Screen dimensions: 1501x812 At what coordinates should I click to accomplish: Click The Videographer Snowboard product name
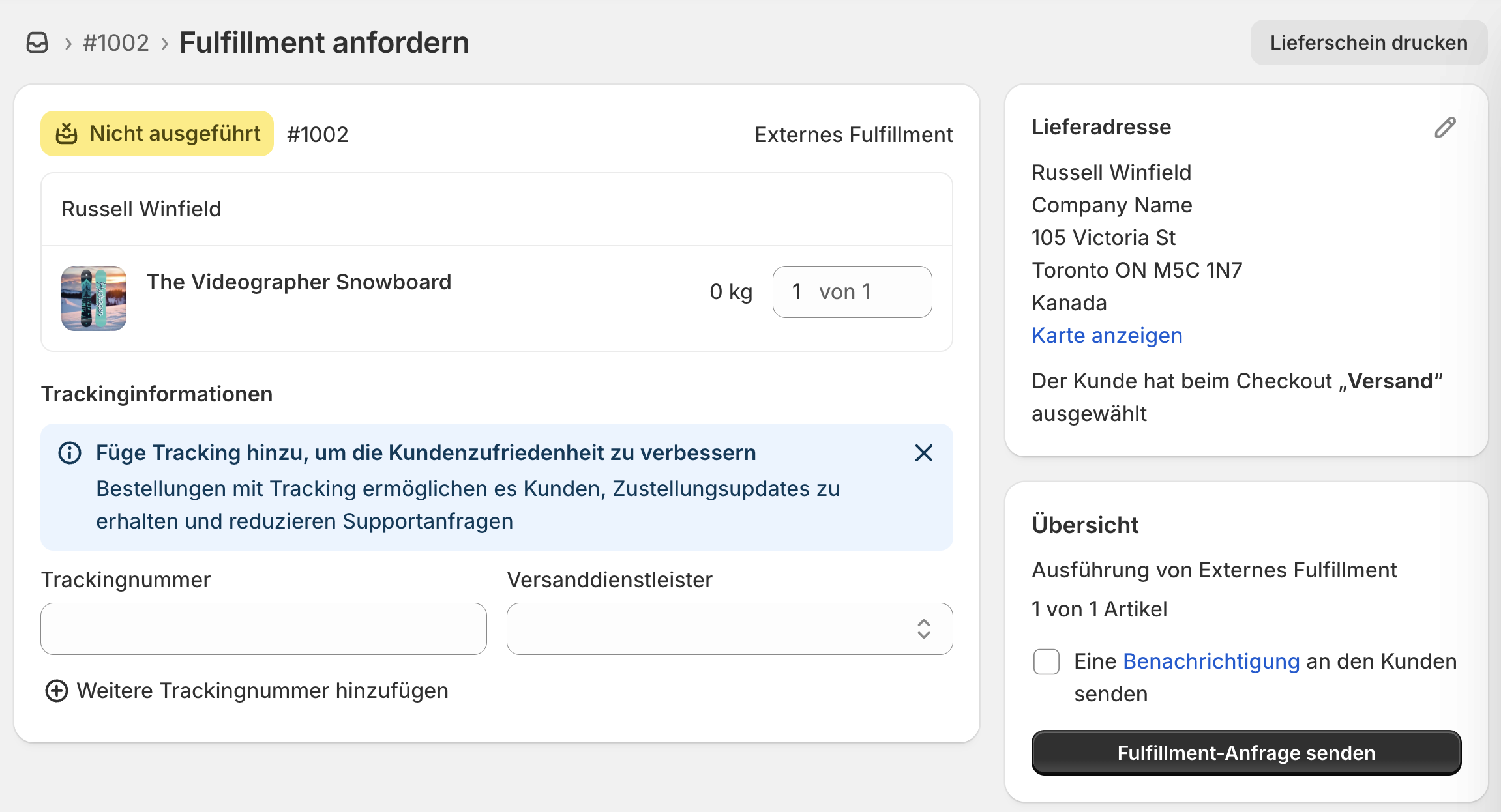click(x=299, y=282)
